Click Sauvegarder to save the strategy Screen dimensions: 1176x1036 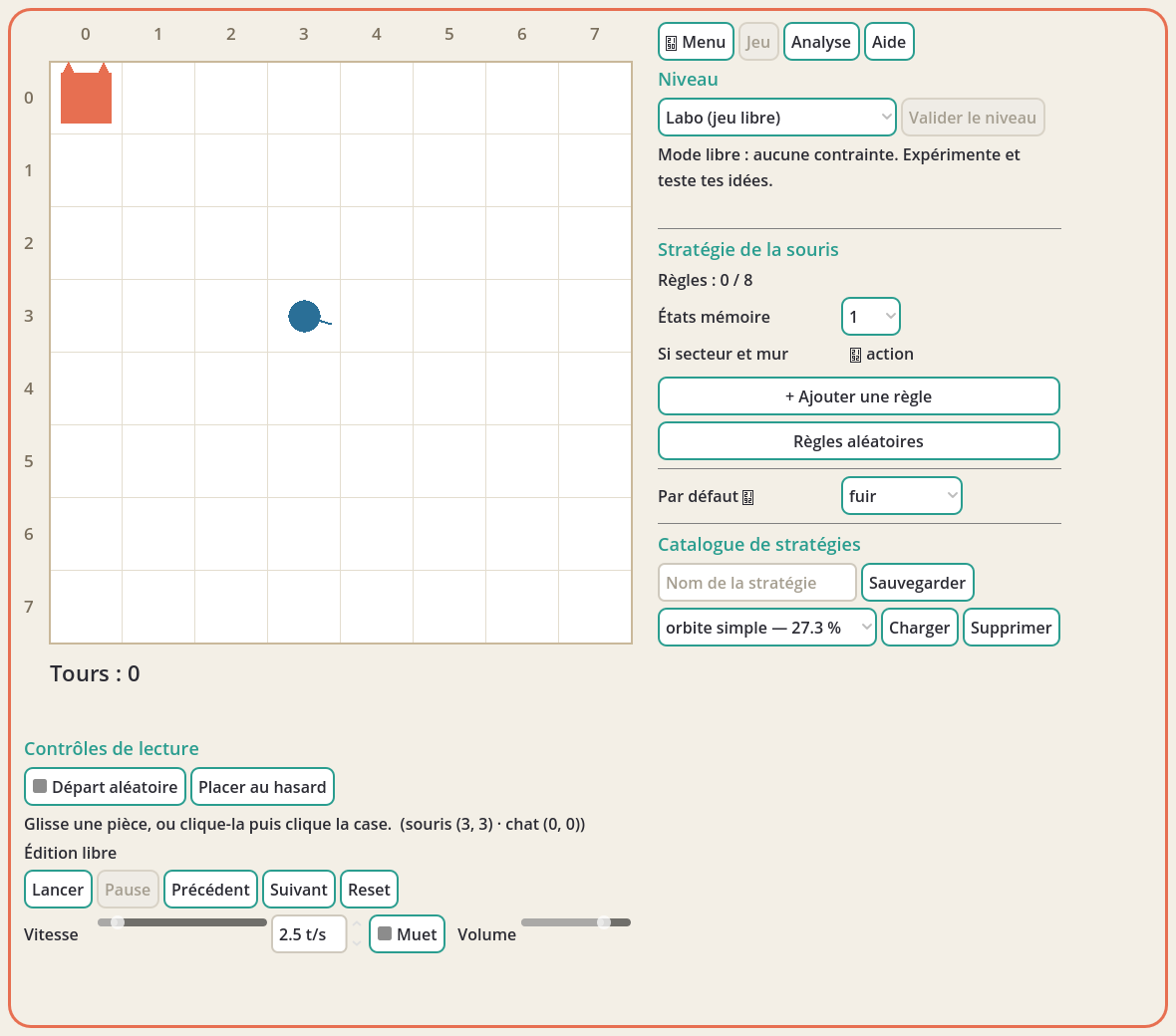pos(917,583)
